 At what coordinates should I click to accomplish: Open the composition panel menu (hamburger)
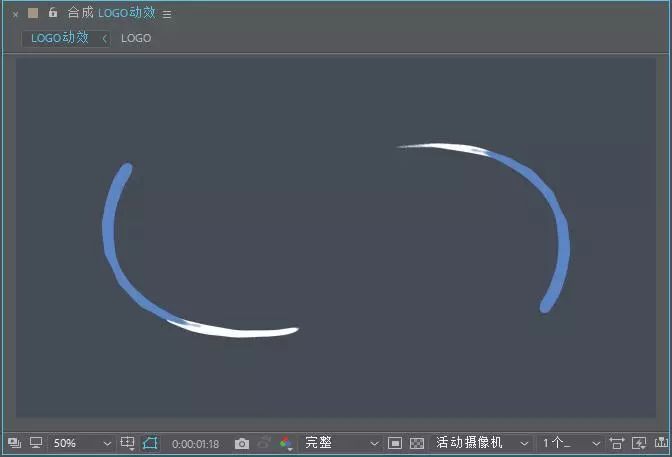pyautogui.click(x=167, y=15)
